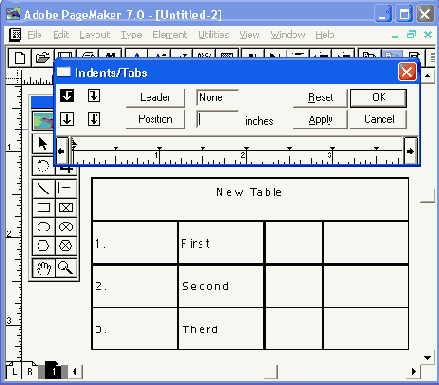
Task: Select the Line tool in toolbox
Action: [x=44, y=189]
